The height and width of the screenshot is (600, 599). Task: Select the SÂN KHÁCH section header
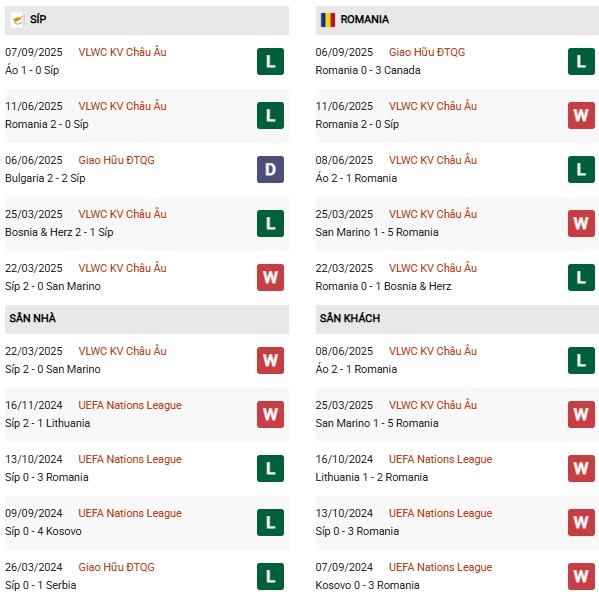(x=457, y=319)
